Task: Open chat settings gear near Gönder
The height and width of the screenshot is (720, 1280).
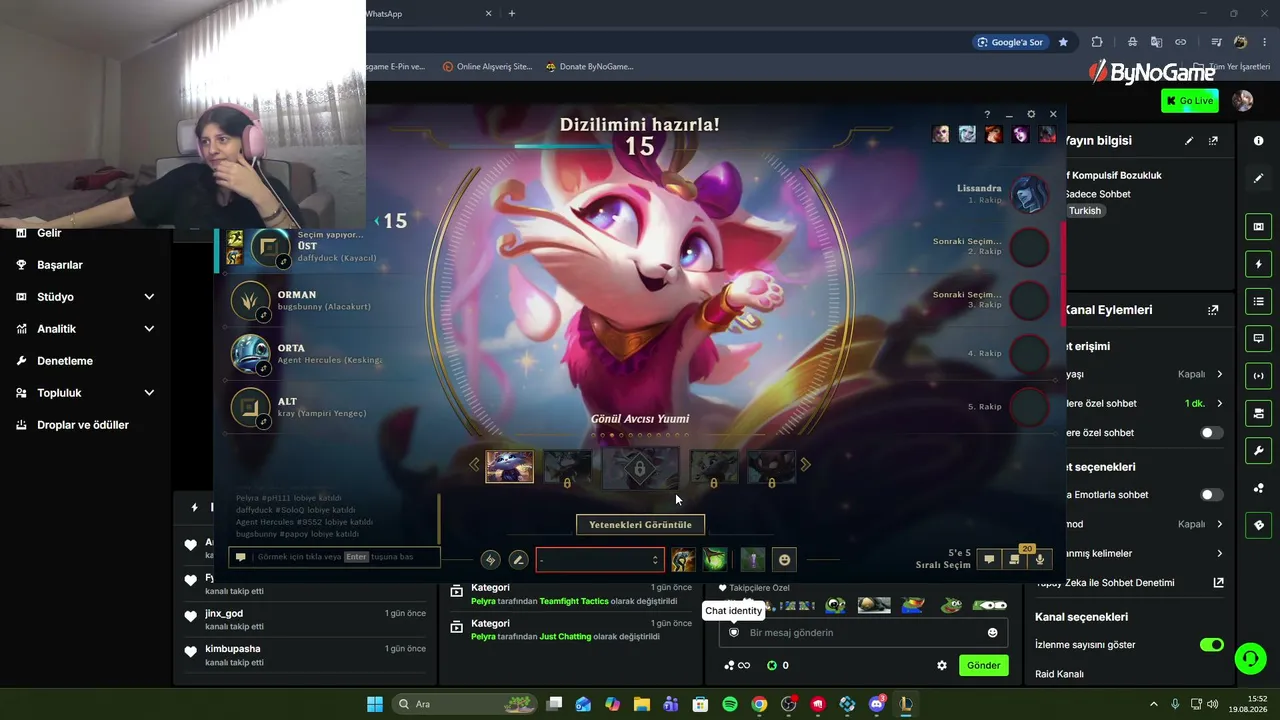Action: [941, 665]
